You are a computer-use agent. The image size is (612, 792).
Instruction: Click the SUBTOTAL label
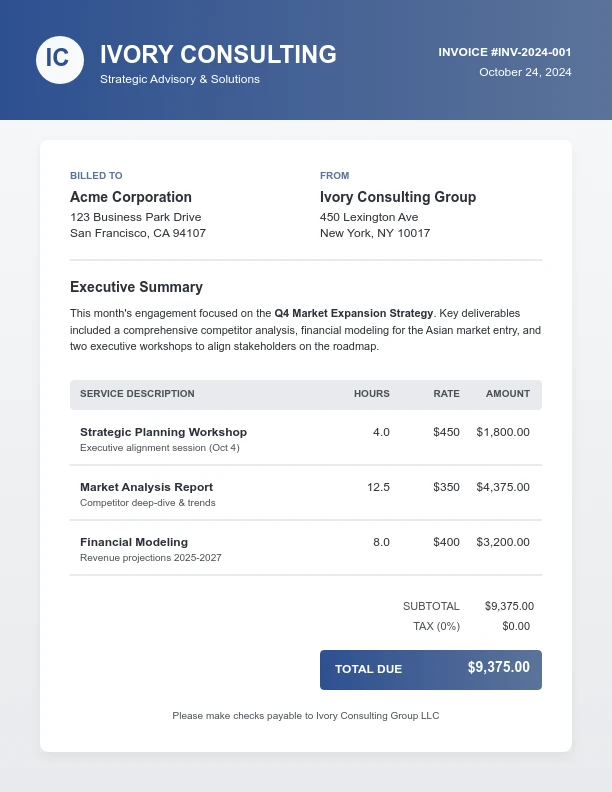431,606
